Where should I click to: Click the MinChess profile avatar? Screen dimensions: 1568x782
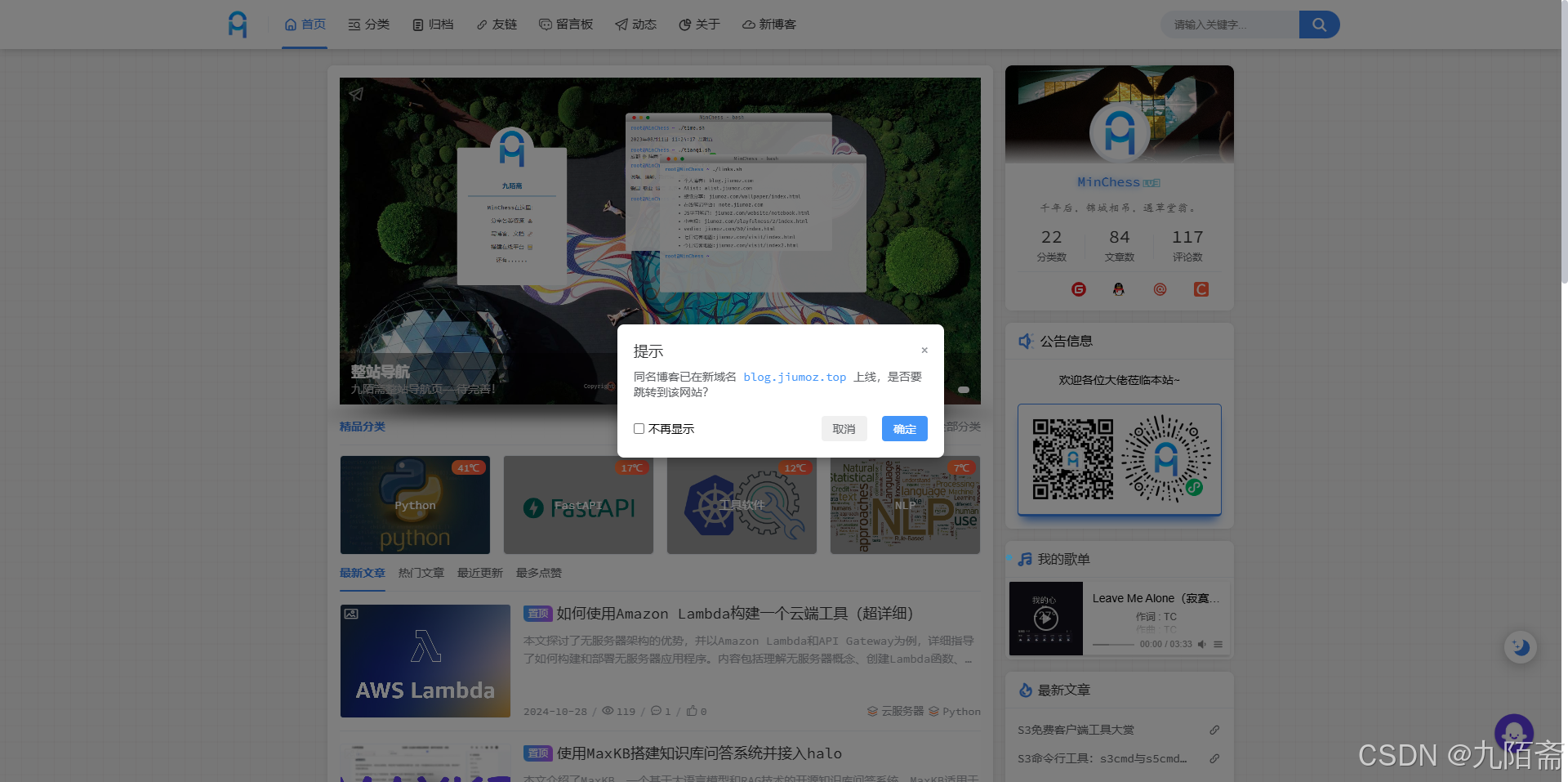click(1120, 133)
